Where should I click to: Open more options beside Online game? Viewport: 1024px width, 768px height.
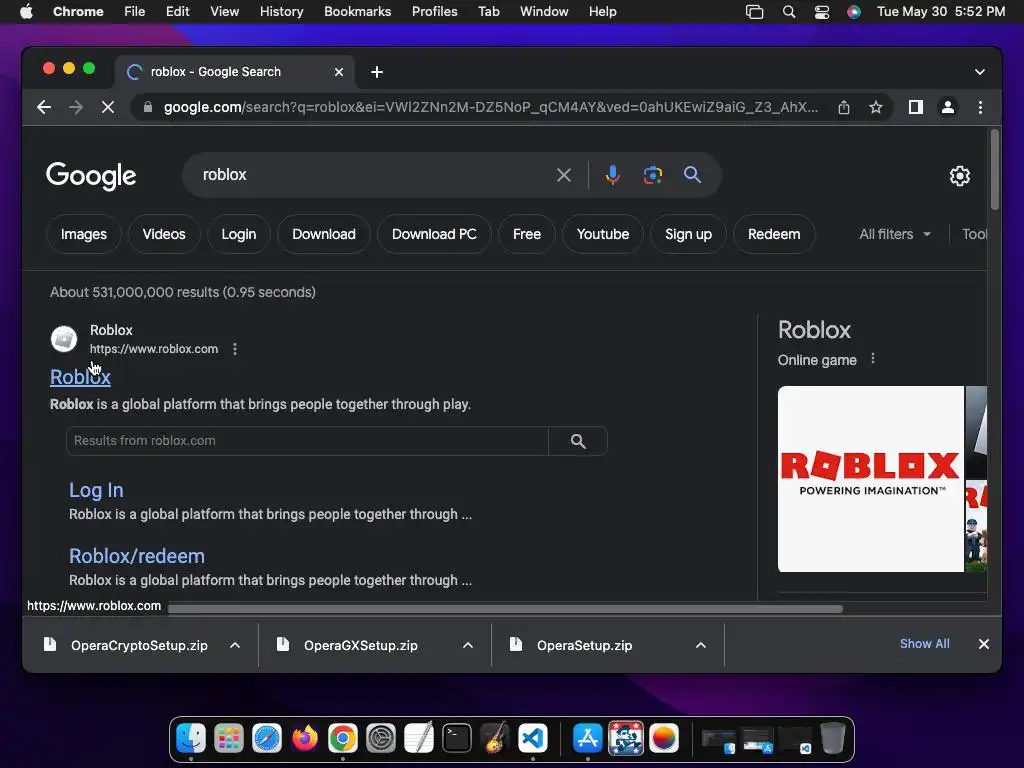pyautogui.click(x=873, y=359)
